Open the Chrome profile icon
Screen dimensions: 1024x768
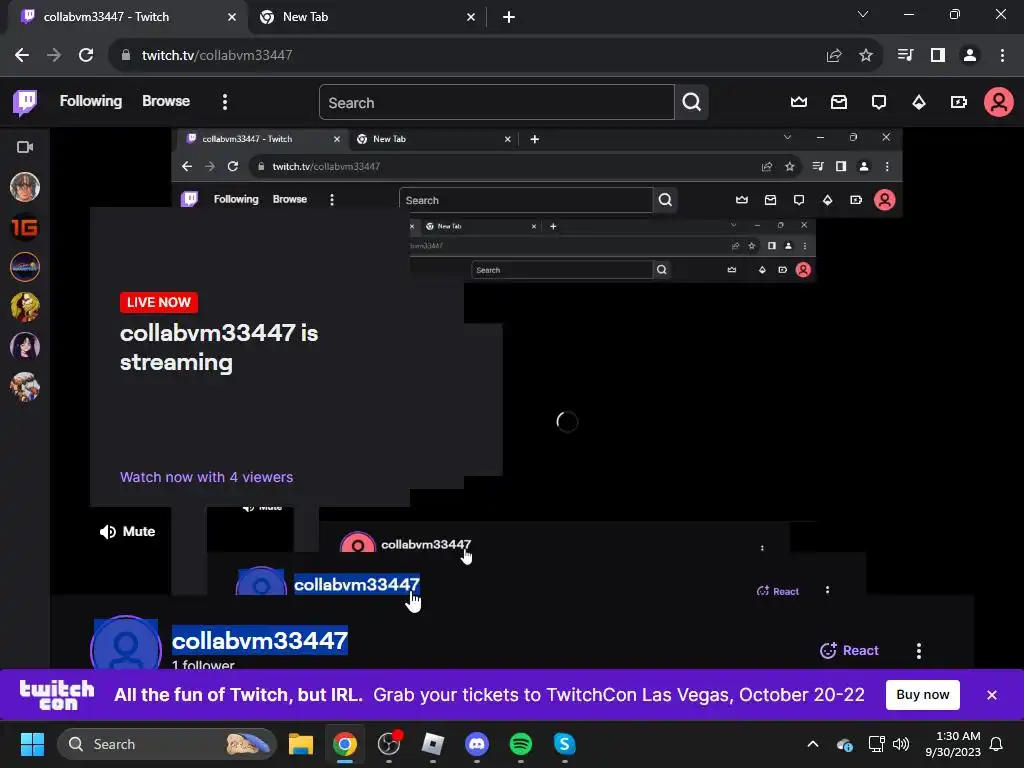click(x=970, y=56)
